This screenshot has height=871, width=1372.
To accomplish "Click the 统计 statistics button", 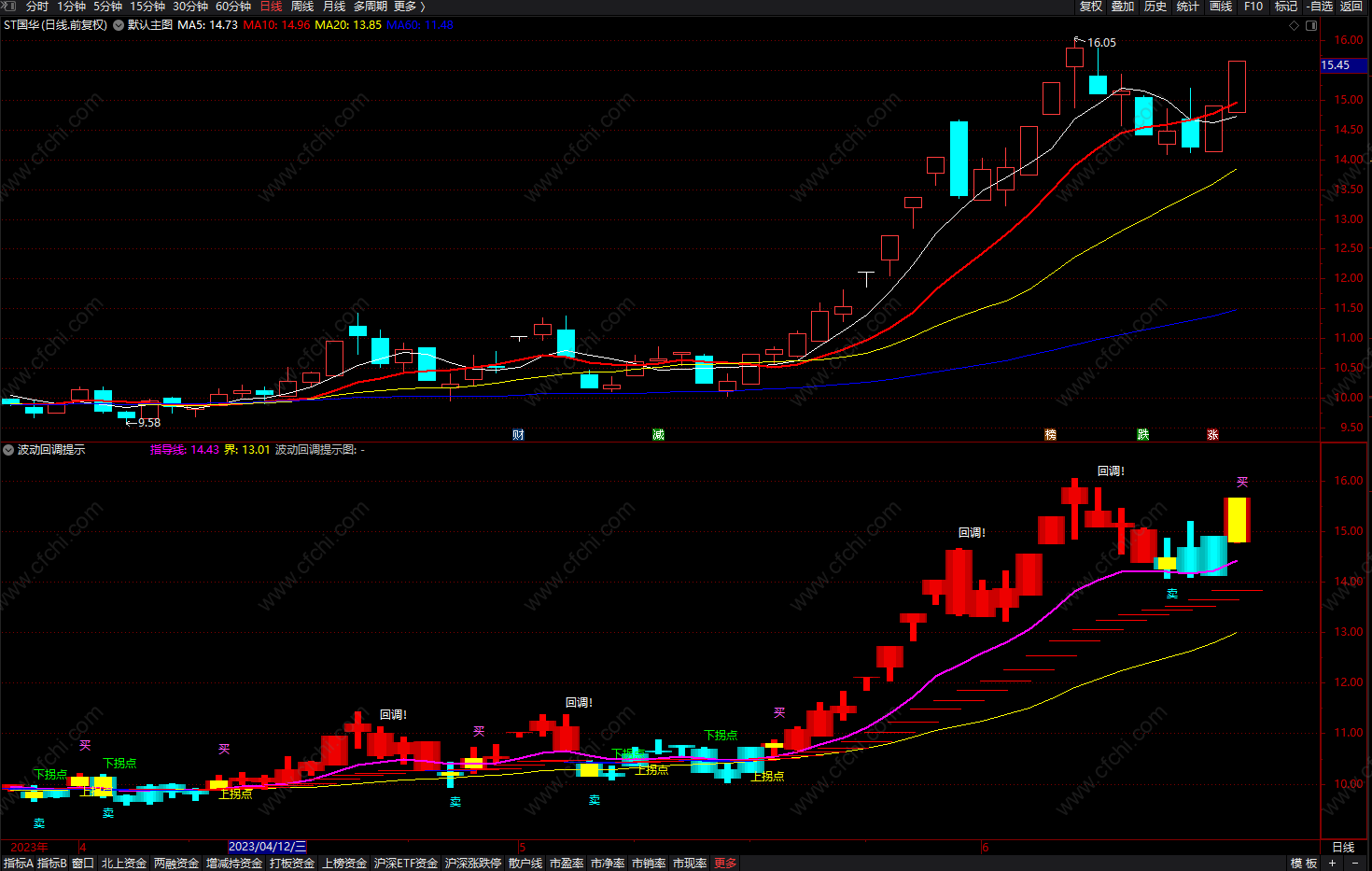I will tap(1188, 7).
